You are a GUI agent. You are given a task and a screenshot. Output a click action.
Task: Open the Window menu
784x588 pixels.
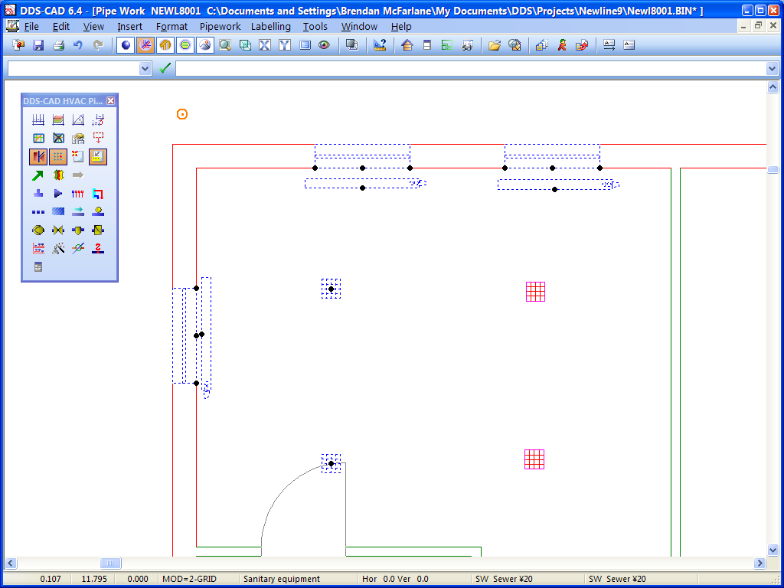tap(359, 26)
